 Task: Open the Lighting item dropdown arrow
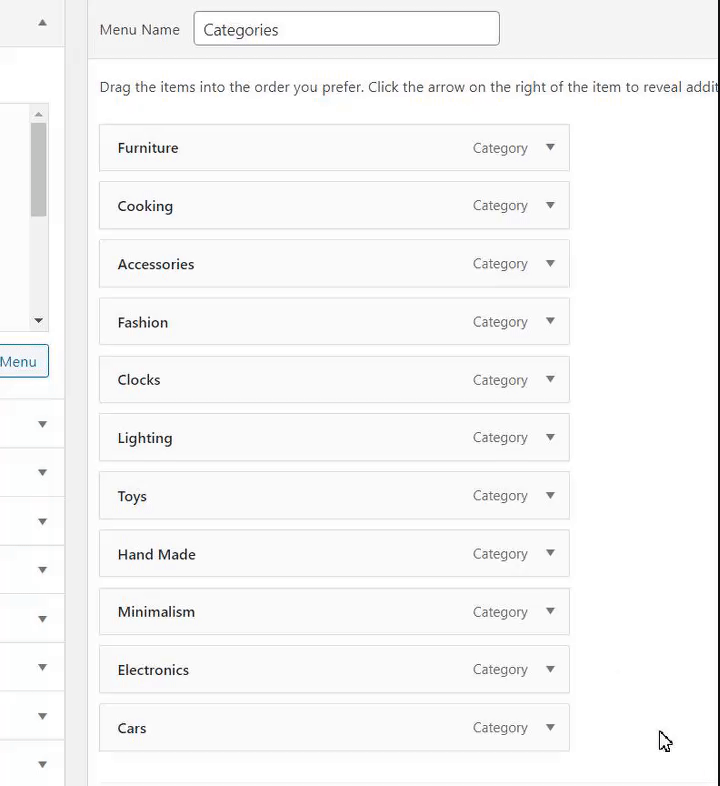pyautogui.click(x=550, y=438)
